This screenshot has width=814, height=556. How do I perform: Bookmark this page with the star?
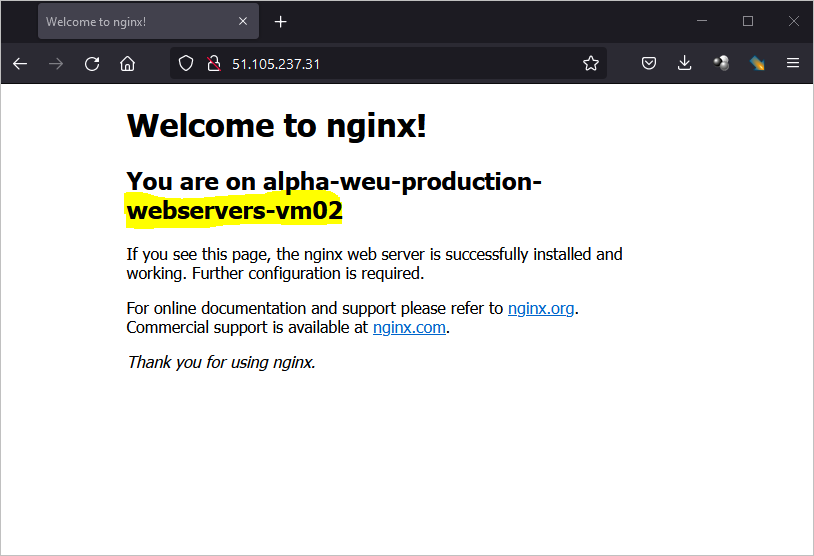591,63
